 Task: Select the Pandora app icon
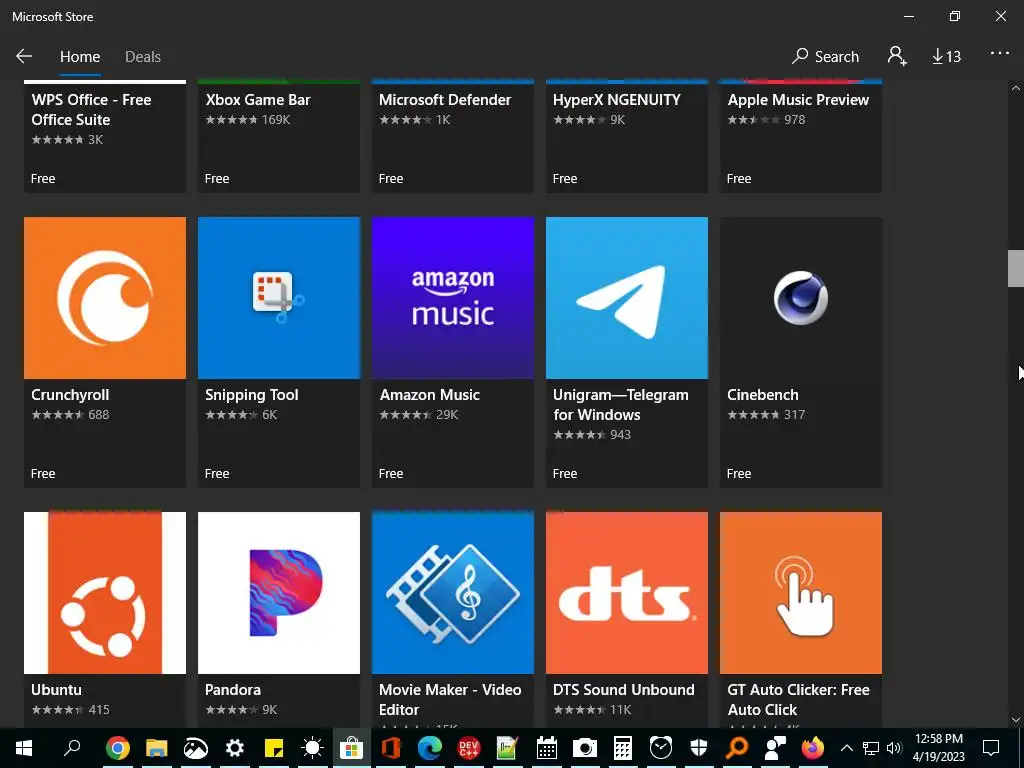point(279,593)
